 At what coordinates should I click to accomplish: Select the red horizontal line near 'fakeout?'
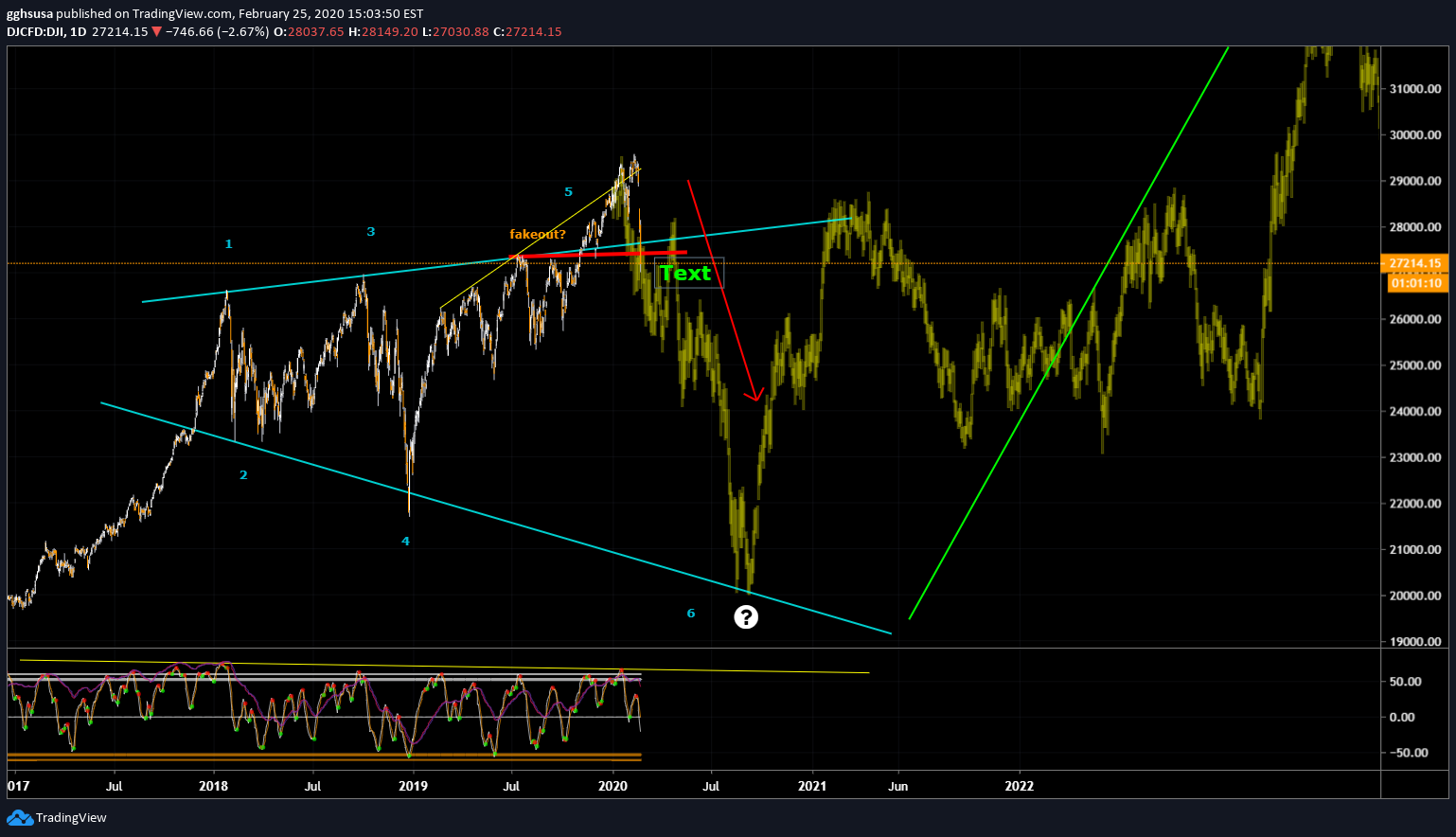(x=598, y=254)
